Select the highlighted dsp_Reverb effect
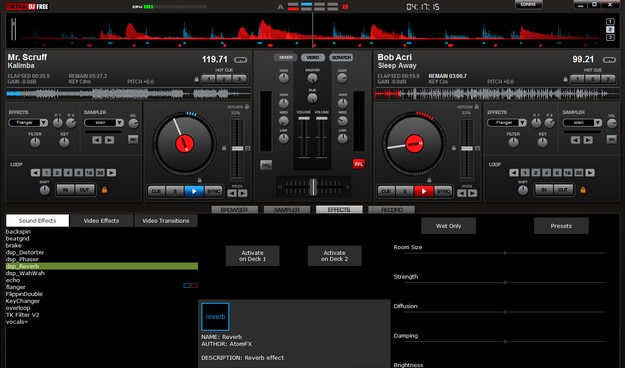 102,266
